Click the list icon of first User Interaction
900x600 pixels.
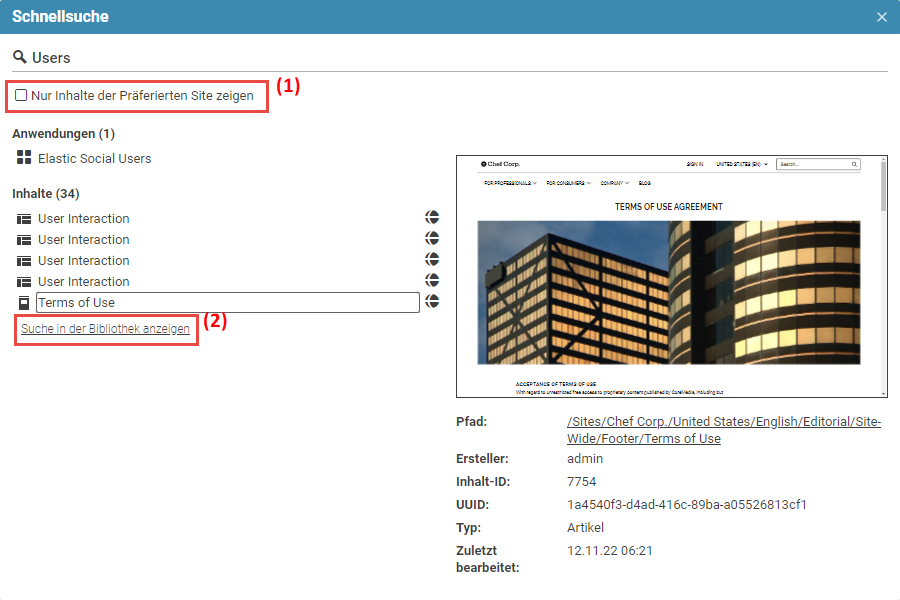click(24, 219)
